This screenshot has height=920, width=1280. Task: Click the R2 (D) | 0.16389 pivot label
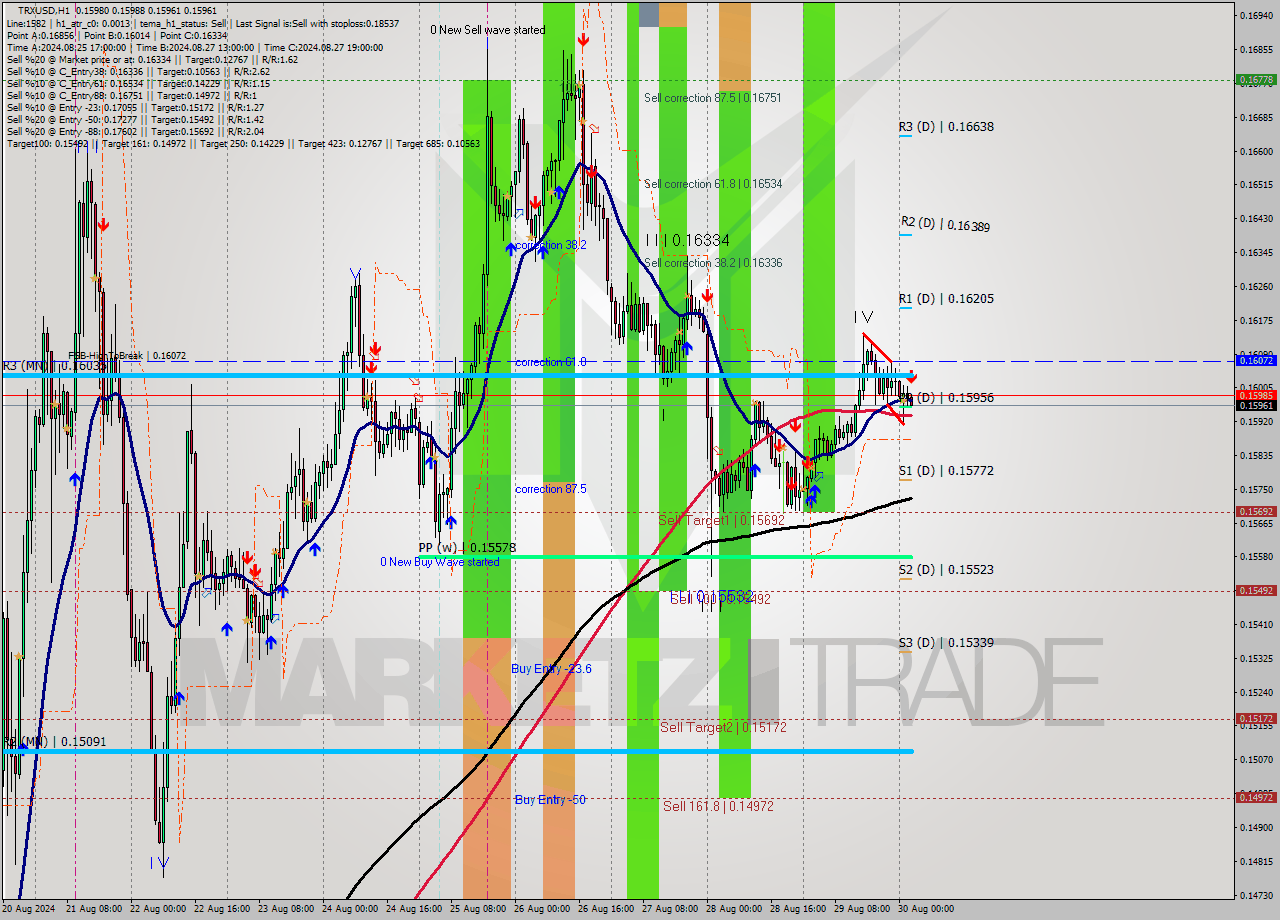point(946,224)
